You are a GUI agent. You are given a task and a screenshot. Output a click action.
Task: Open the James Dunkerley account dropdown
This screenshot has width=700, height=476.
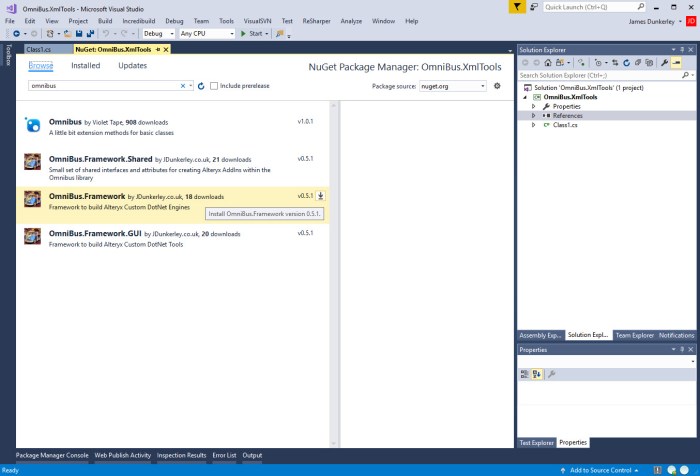click(680, 21)
